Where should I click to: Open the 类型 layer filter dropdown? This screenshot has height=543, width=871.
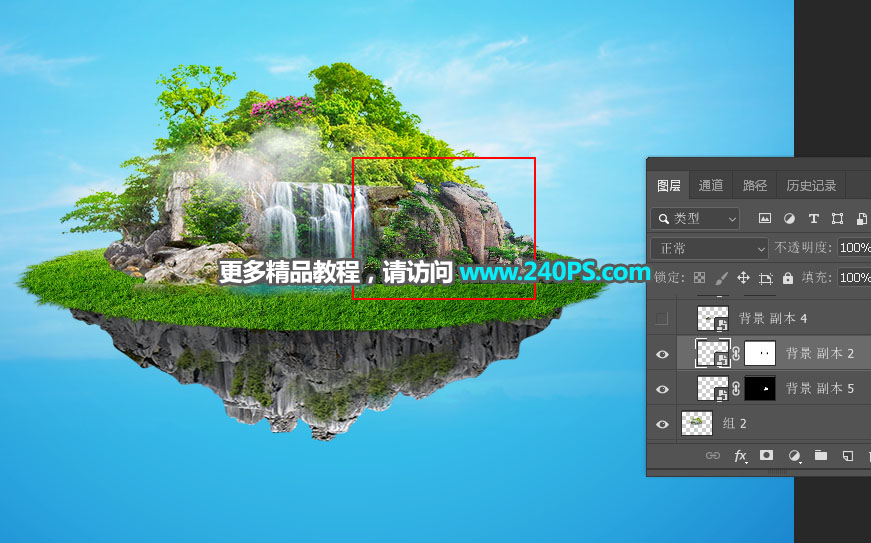pyautogui.click(x=695, y=219)
